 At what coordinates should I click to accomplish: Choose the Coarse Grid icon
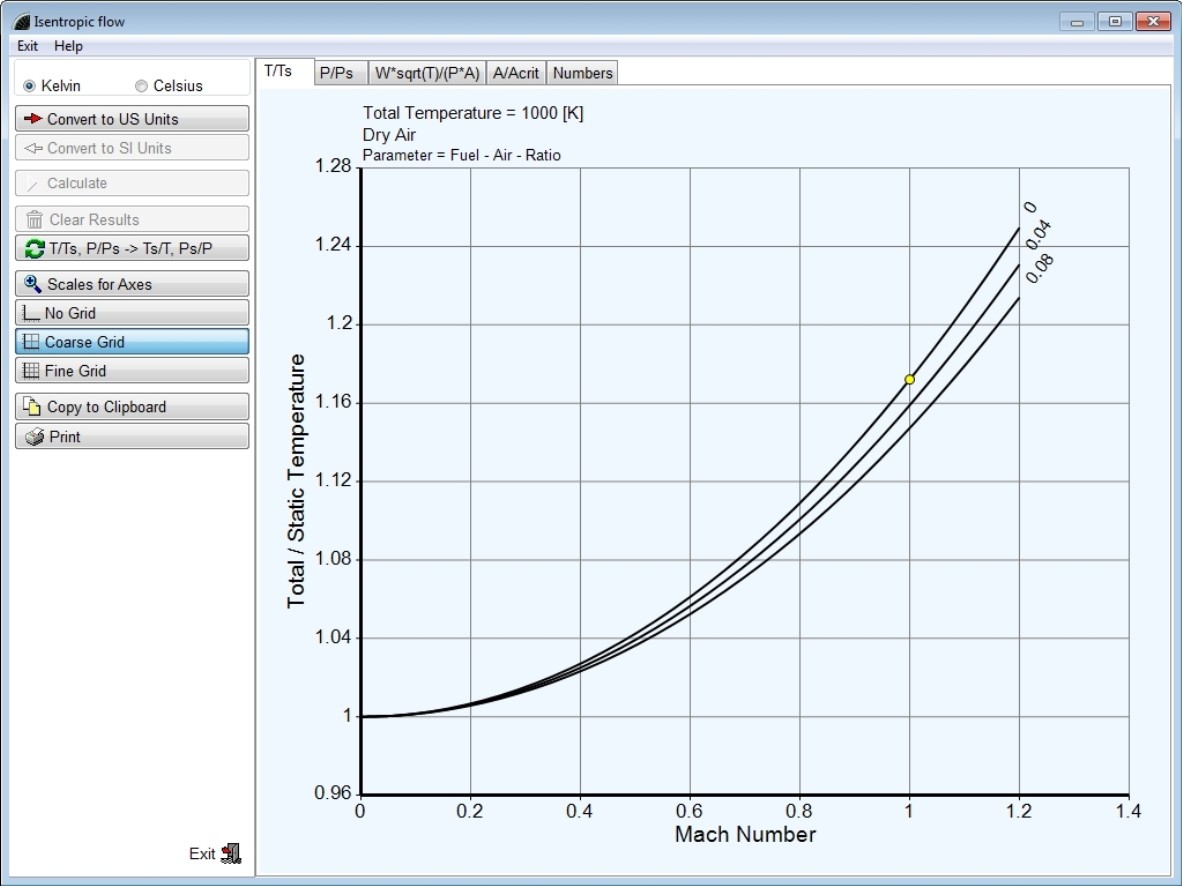coord(31,342)
